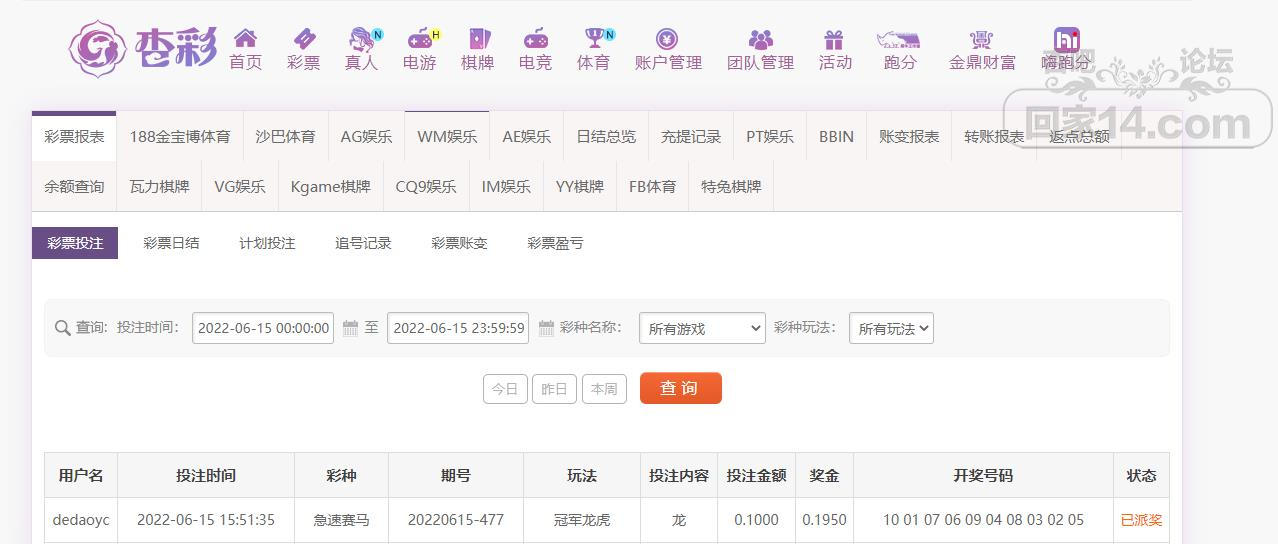
Task: Switch to the 转账报表 tab
Action: tap(994, 136)
